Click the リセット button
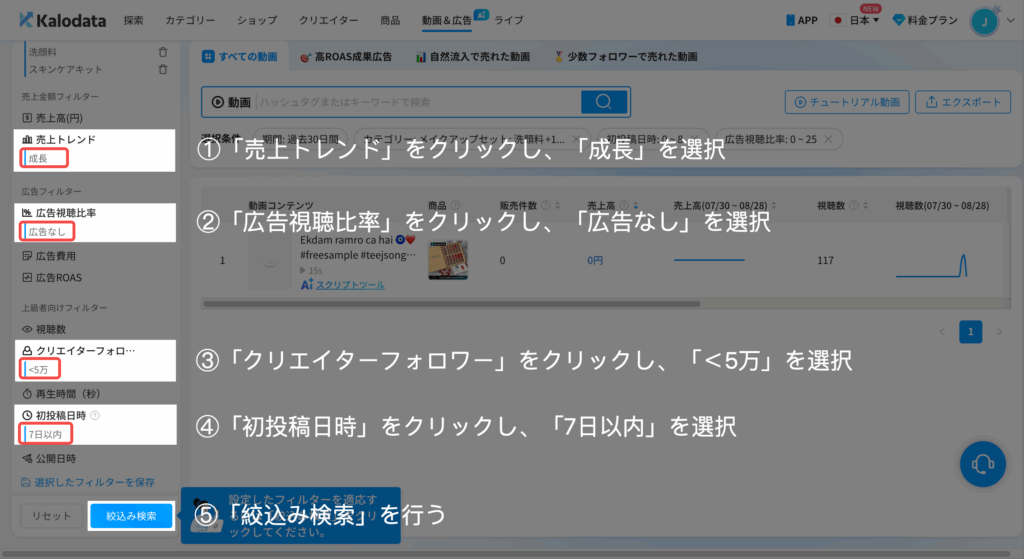The height and width of the screenshot is (559, 1024). tap(51, 516)
